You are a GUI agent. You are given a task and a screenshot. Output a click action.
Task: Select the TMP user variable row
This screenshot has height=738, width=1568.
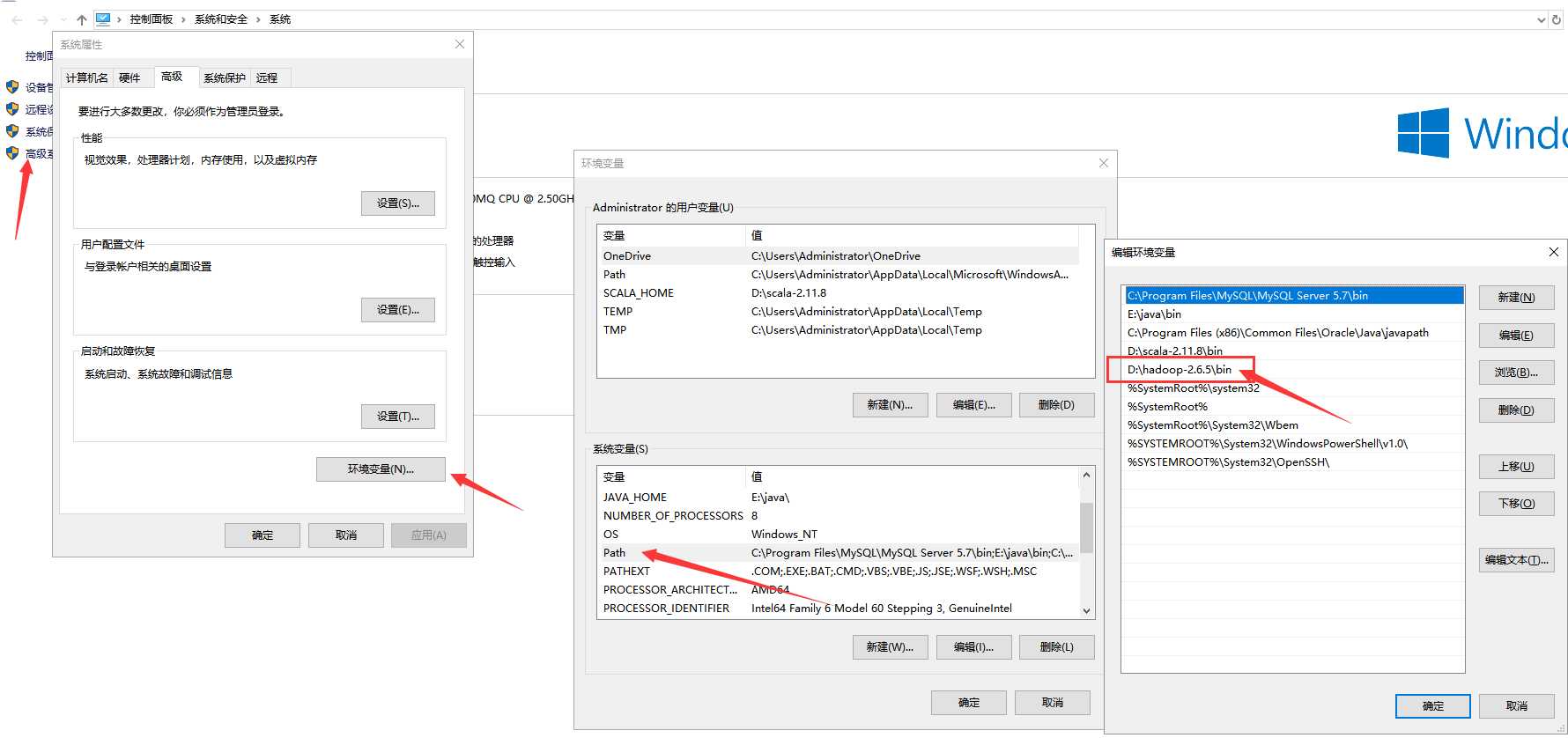click(838, 330)
